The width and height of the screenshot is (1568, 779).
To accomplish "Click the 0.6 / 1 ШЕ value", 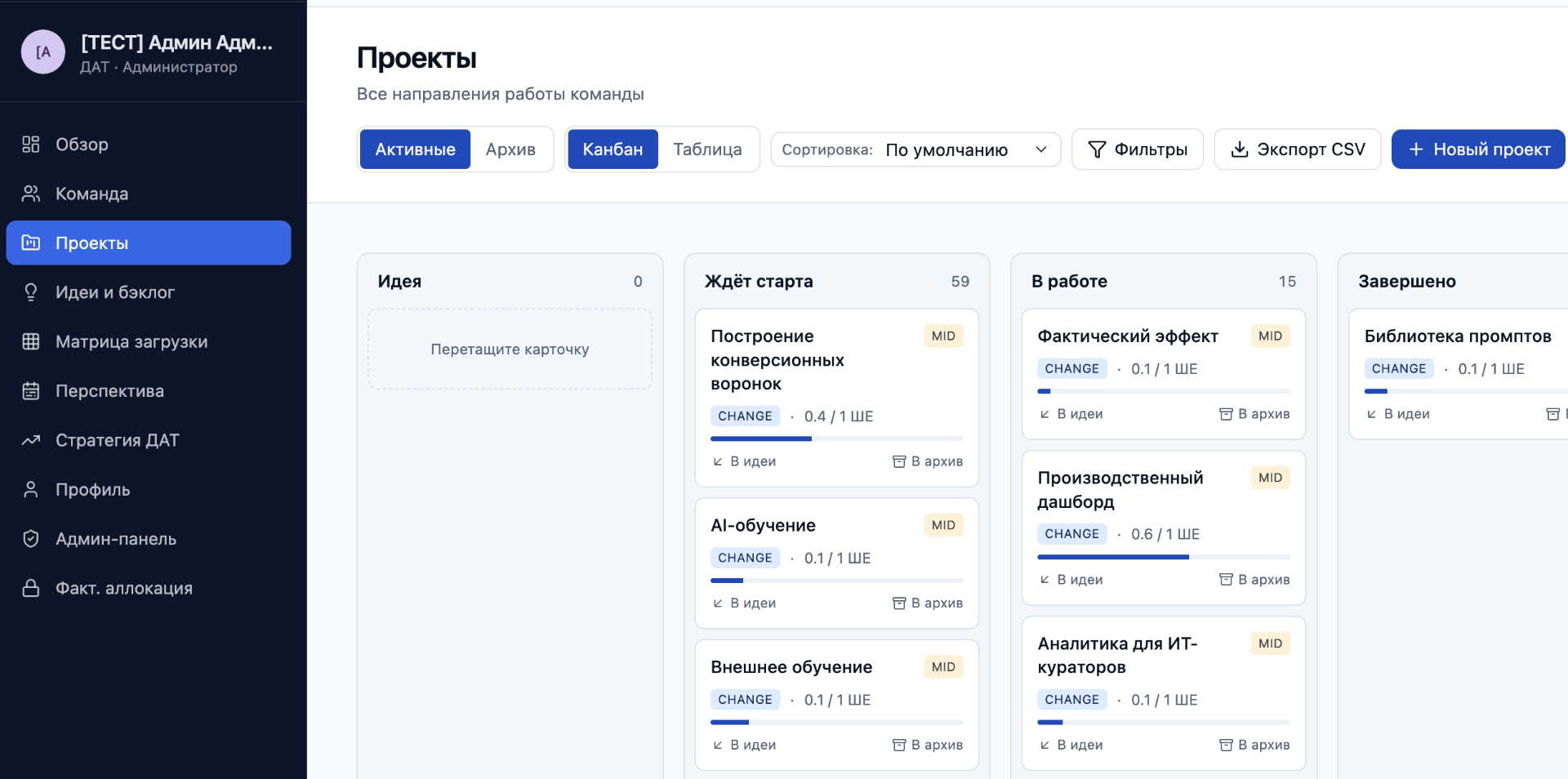I will pyautogui.click(x=1165, y=534).
